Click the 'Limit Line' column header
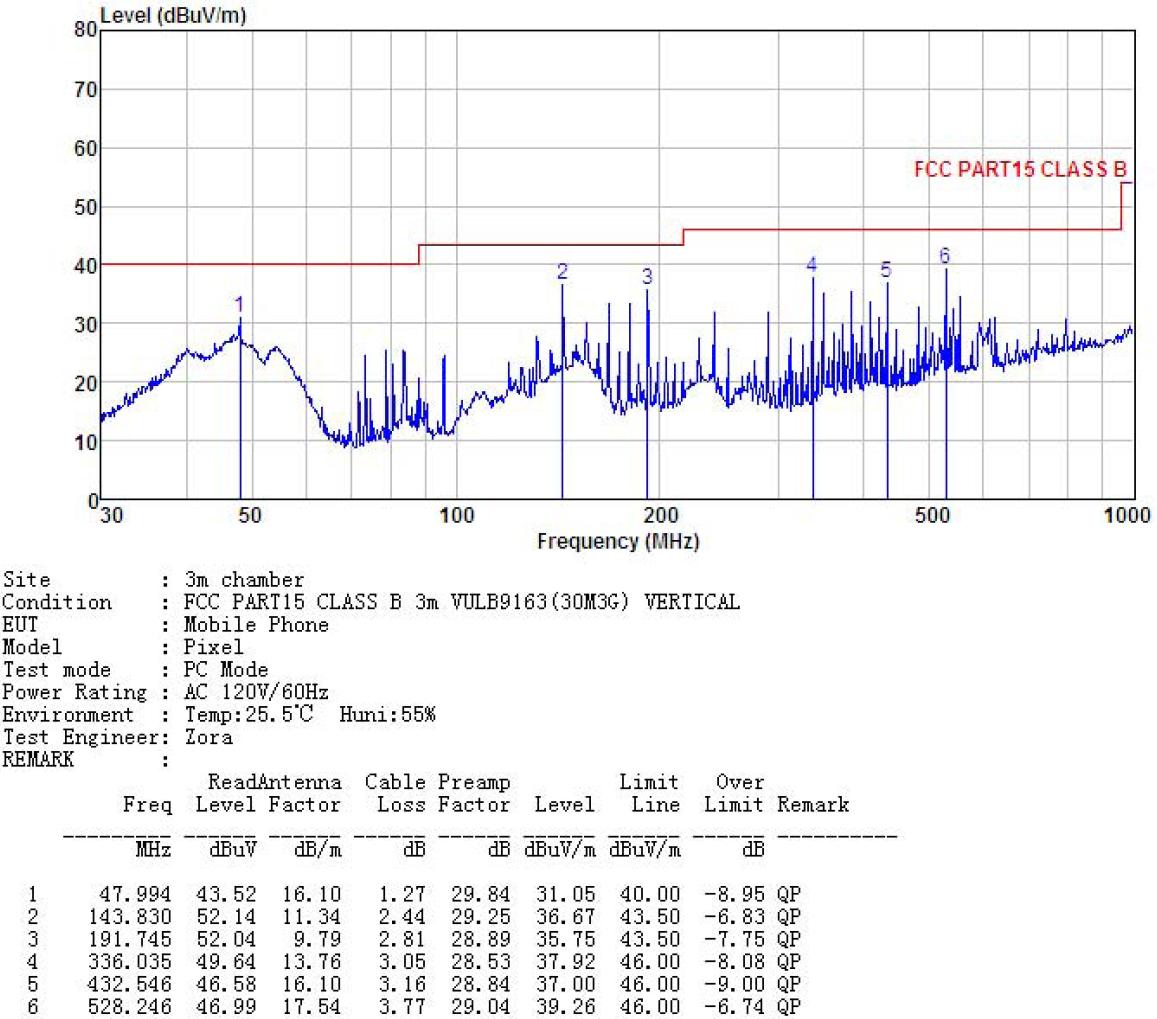The height and width of the screenshot is (1019, 1157). [649, 793]
